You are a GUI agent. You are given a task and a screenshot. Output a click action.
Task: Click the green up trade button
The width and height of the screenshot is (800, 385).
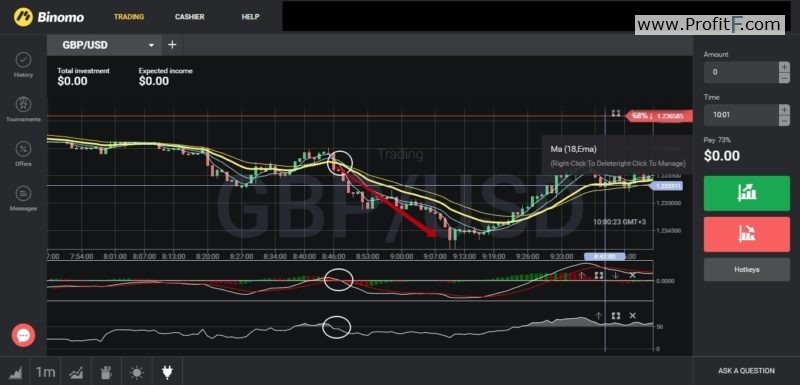pos(746,193)
